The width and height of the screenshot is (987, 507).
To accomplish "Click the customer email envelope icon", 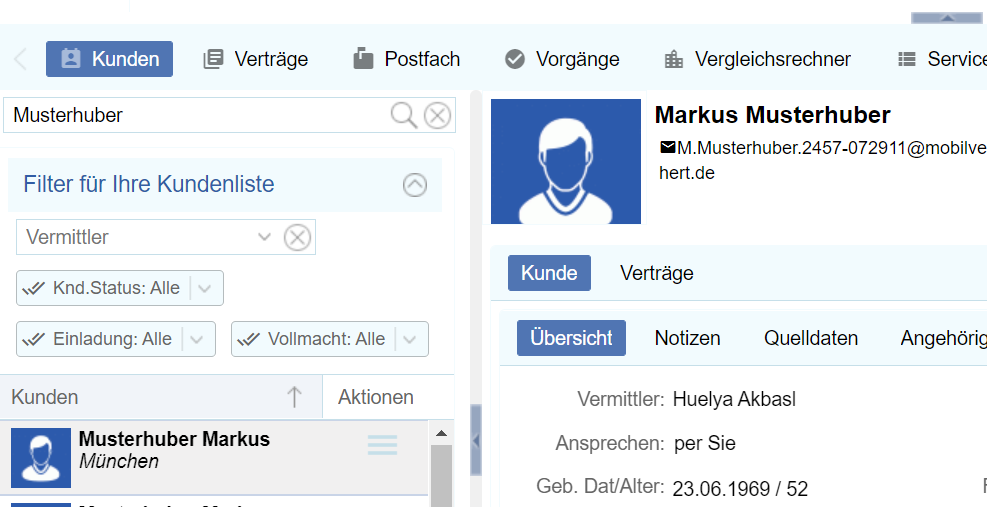I will click(x=667, y=148).
